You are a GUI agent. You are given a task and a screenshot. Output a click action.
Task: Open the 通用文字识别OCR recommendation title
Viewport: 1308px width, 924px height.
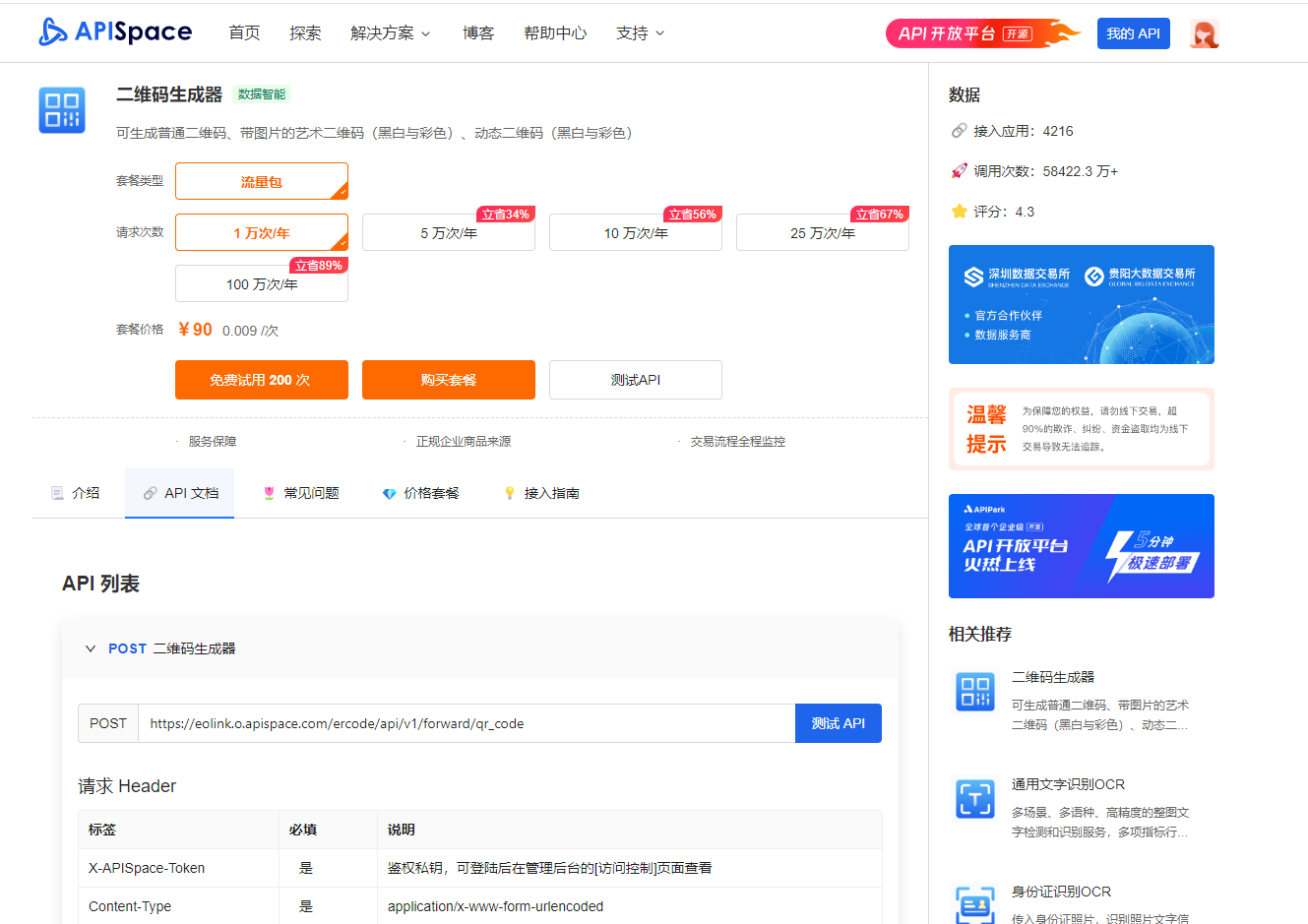click(x=1068, y=784)
